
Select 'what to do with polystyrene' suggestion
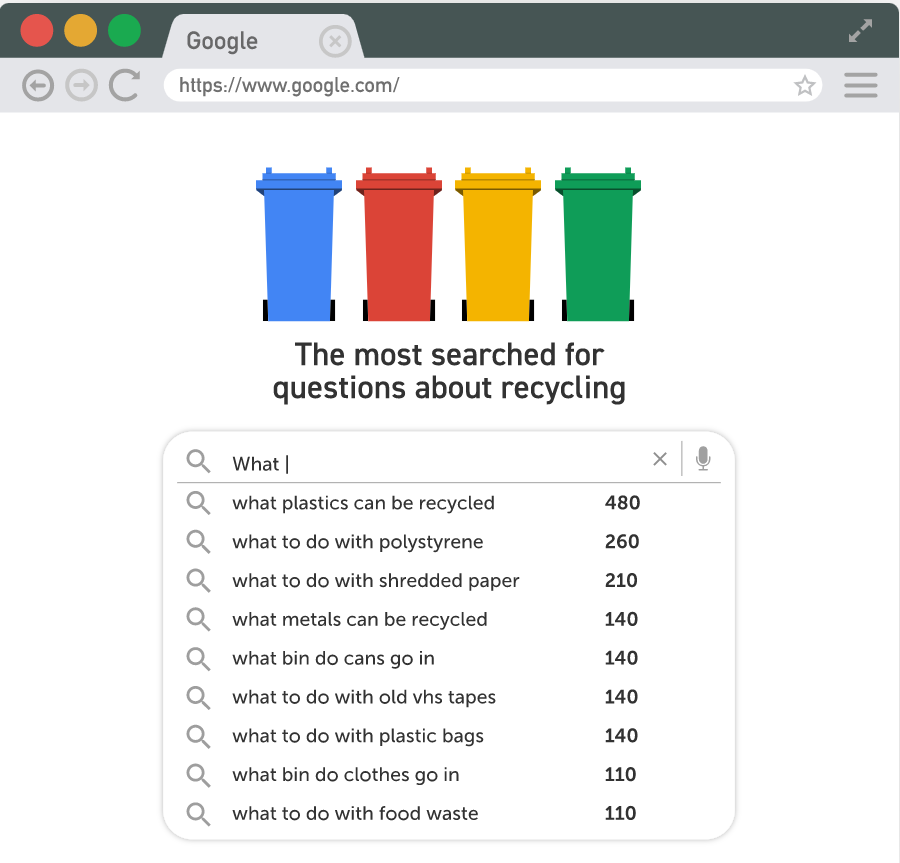(357, 542)
